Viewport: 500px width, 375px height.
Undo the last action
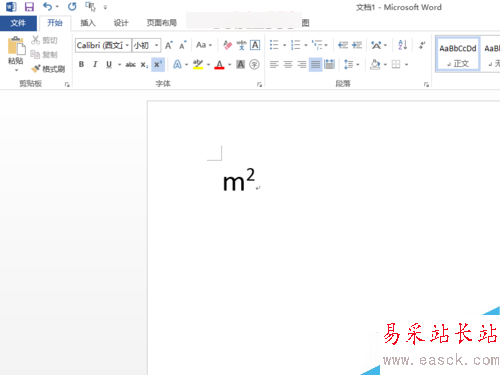(48, 6)
